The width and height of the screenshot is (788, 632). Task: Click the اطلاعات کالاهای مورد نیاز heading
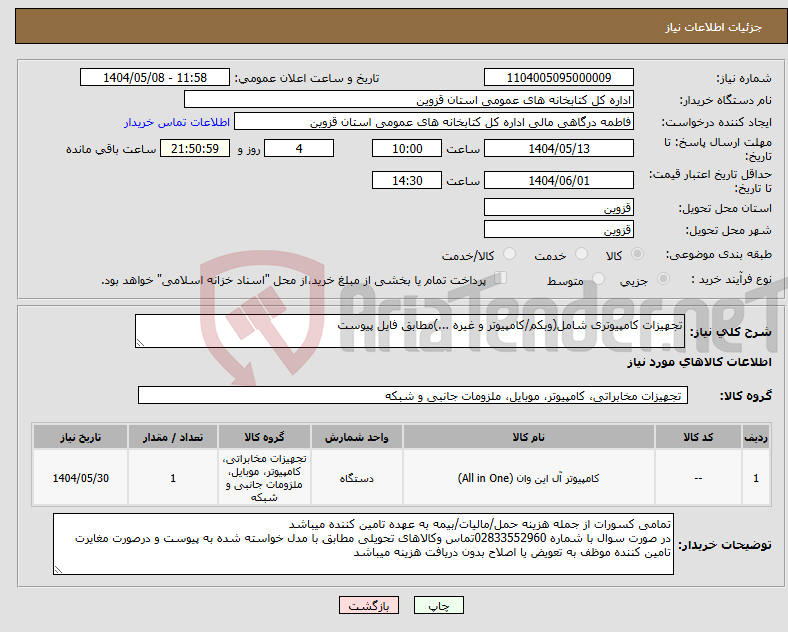pos(699,362)
